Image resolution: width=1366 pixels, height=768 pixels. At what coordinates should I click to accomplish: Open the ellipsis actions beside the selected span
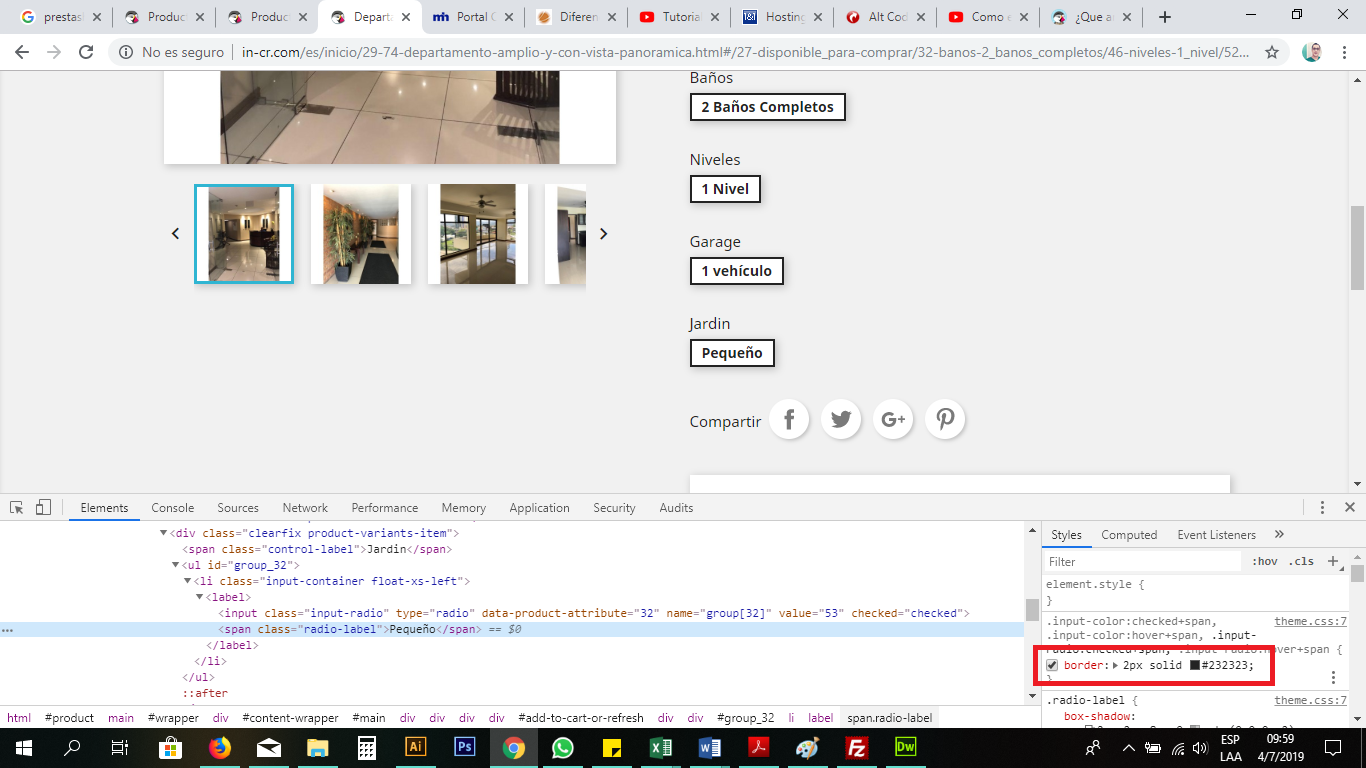click(7, 630)
